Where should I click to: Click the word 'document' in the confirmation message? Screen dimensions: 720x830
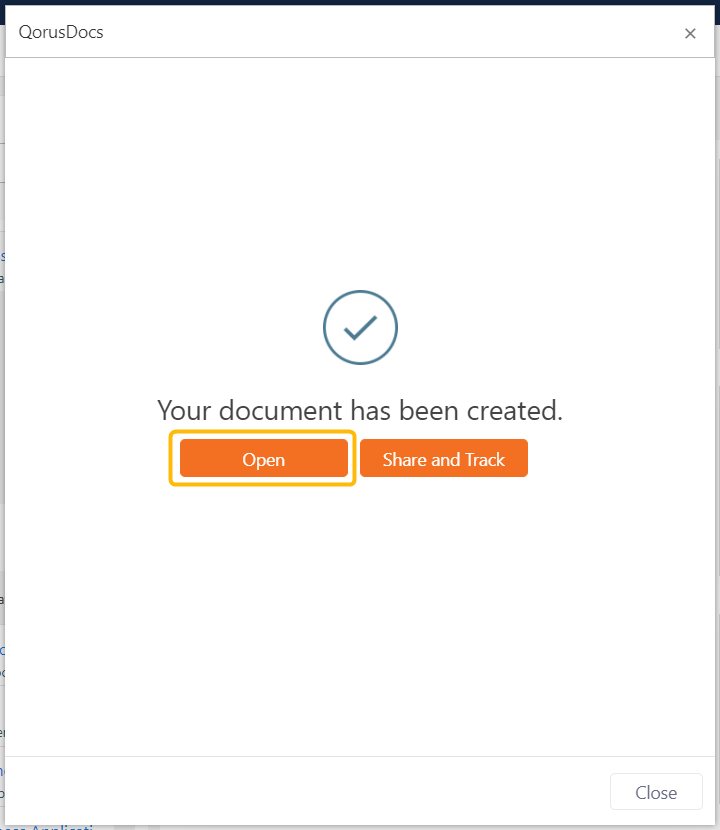(281, 410)
